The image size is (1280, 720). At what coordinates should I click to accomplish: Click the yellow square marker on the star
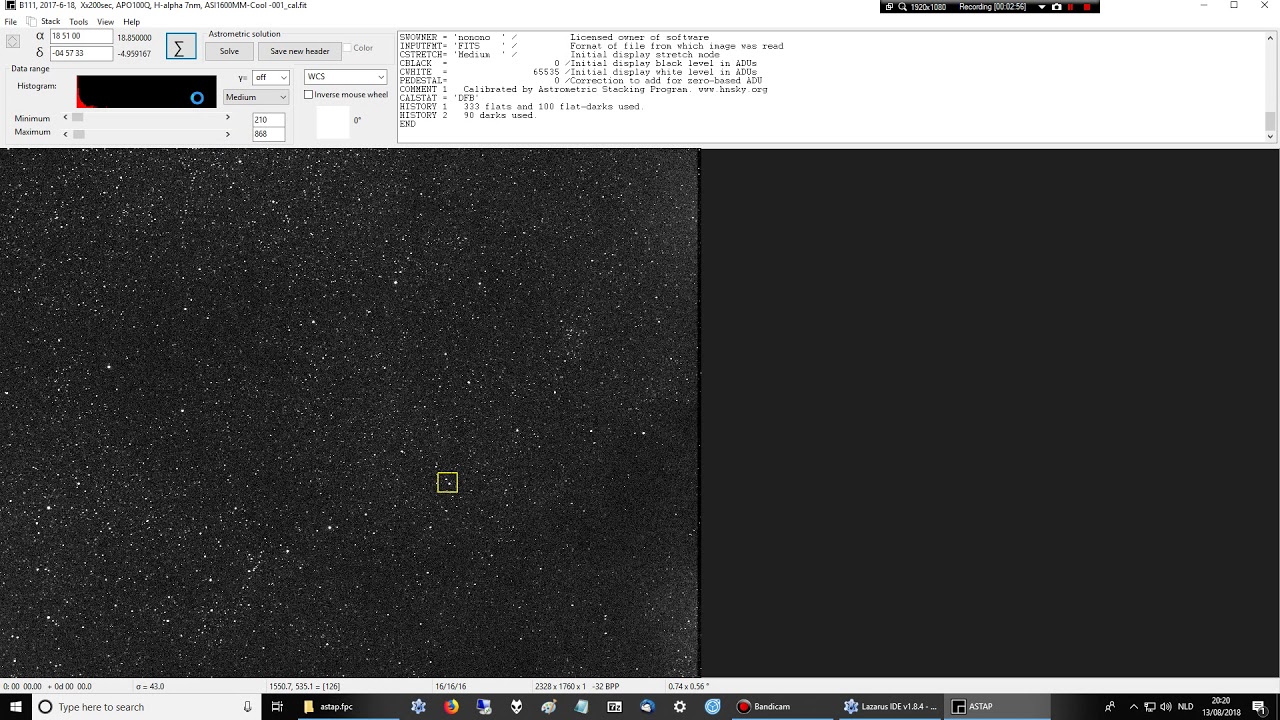coord(447,483)
